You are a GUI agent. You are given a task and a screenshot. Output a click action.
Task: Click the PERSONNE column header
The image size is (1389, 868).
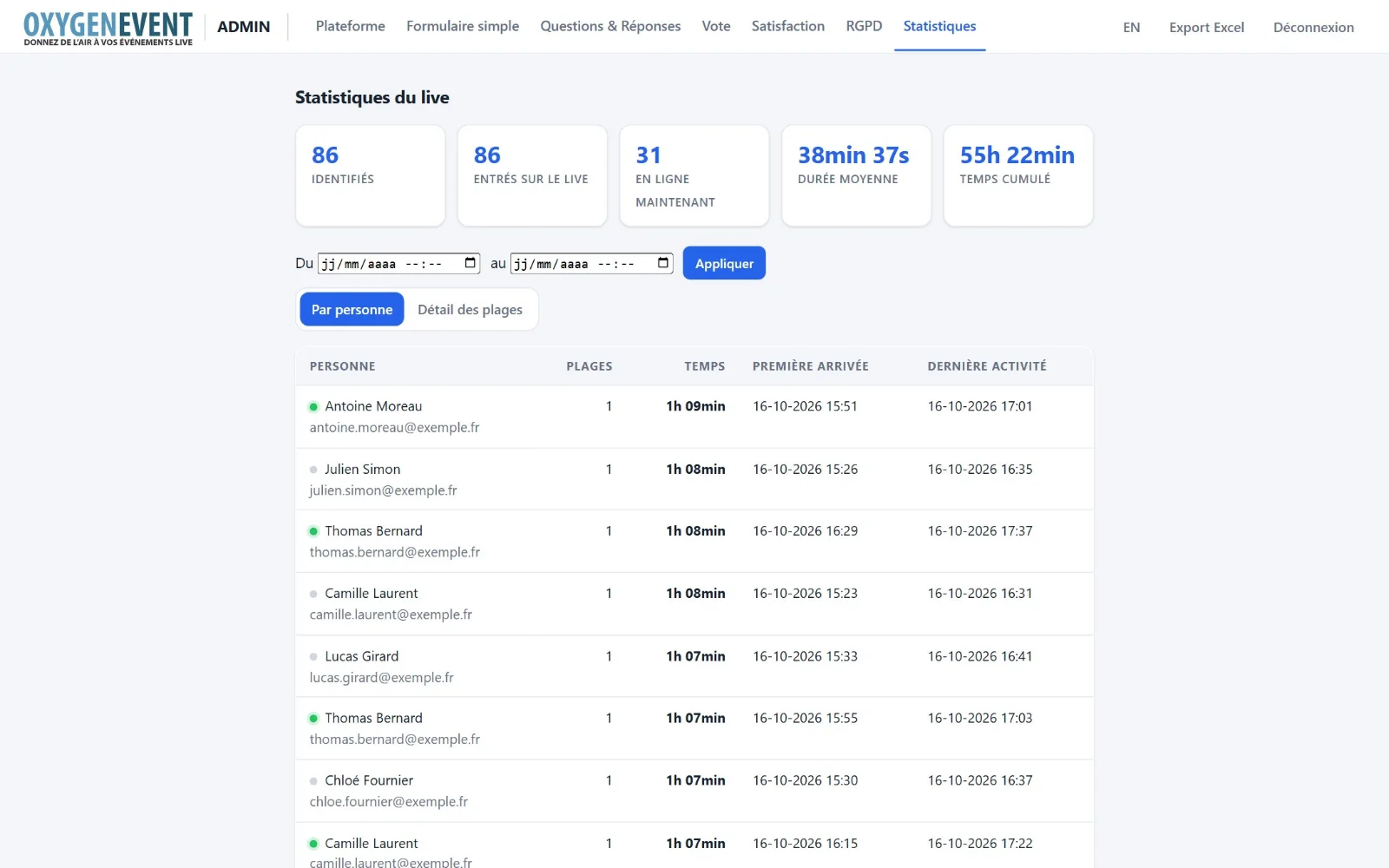342,366
